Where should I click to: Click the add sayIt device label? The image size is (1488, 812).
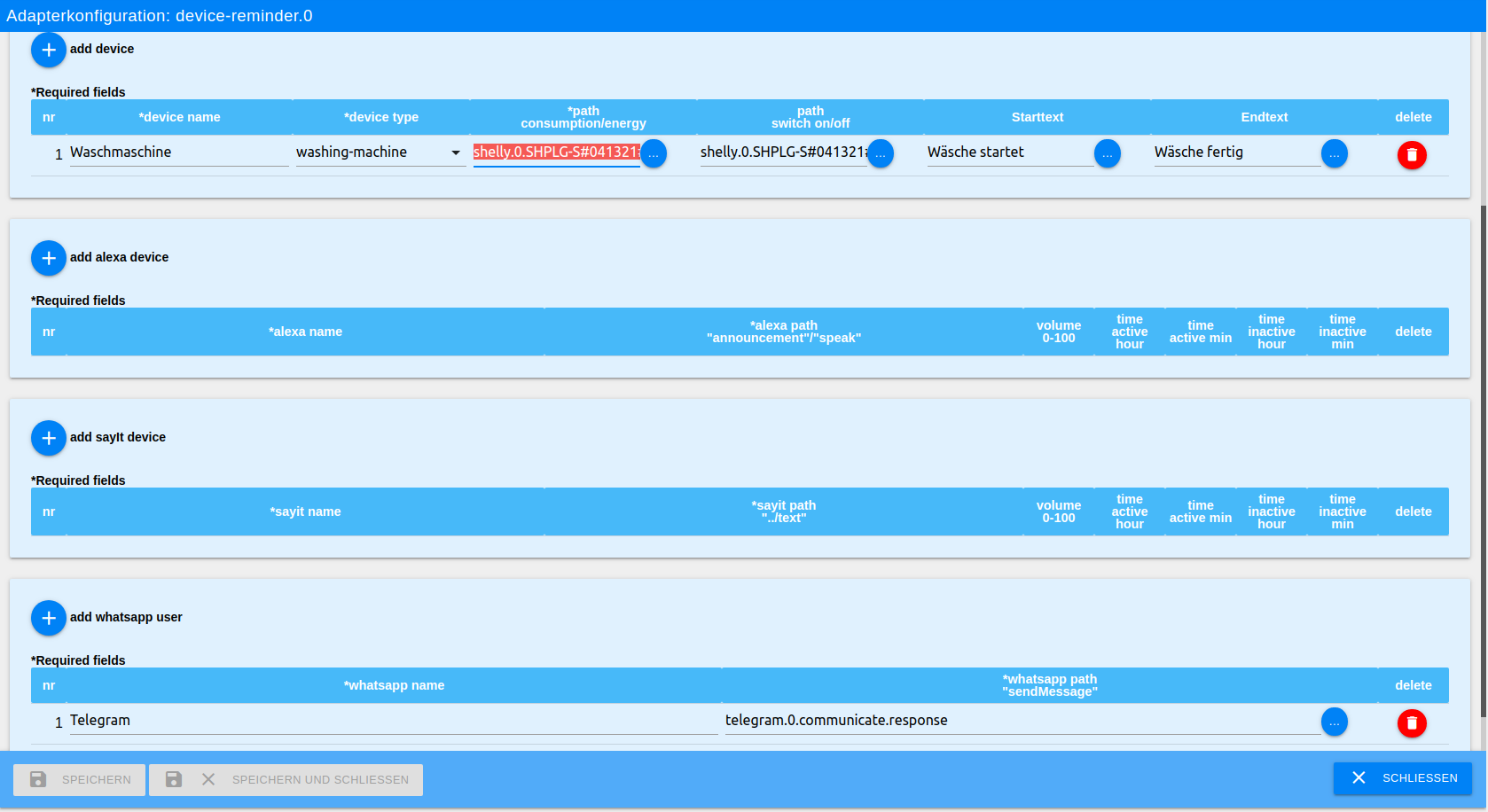118,438
